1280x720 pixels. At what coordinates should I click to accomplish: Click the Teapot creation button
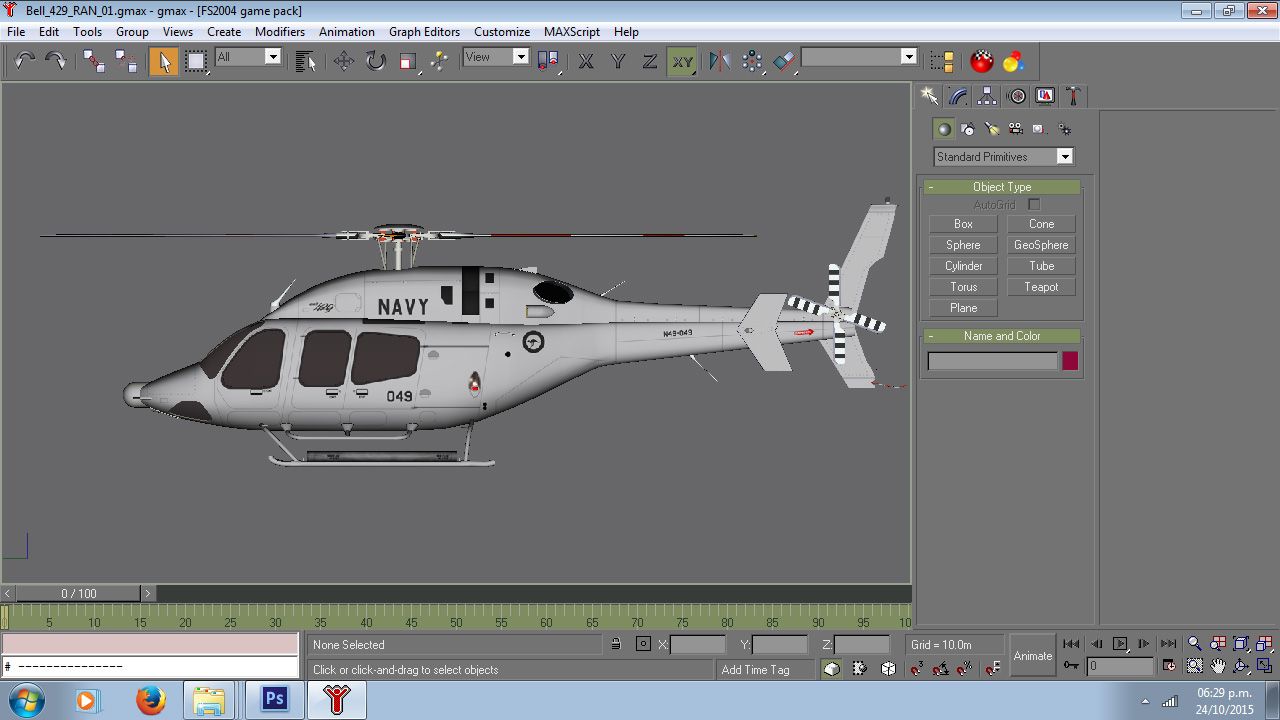coord(1041,287)
